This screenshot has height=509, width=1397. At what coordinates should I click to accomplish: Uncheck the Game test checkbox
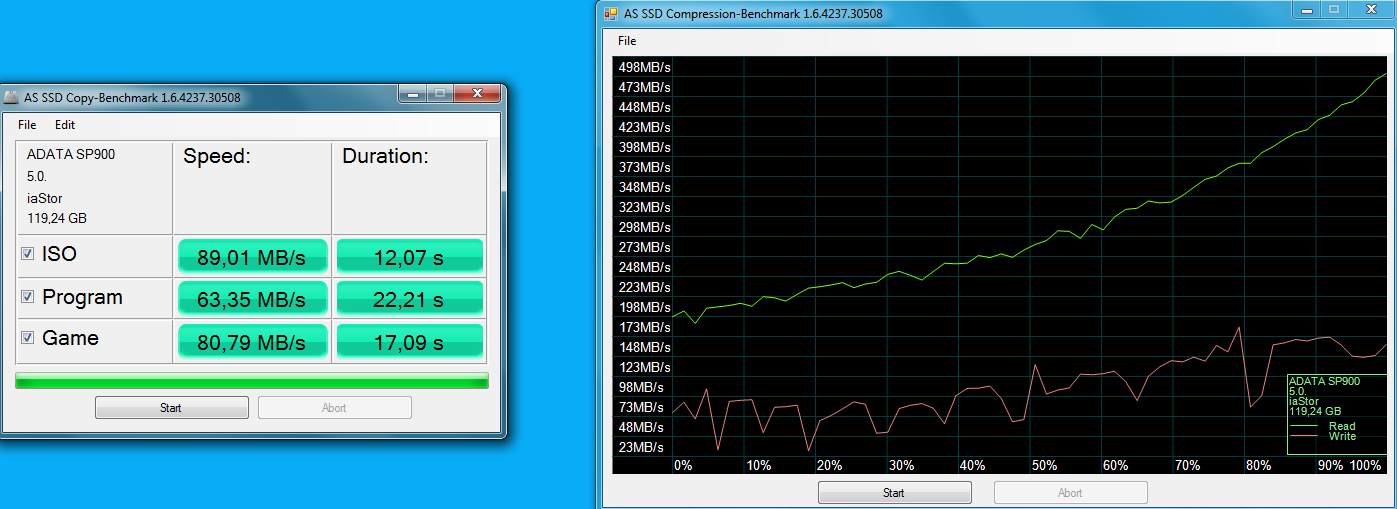tap(28, 338)
